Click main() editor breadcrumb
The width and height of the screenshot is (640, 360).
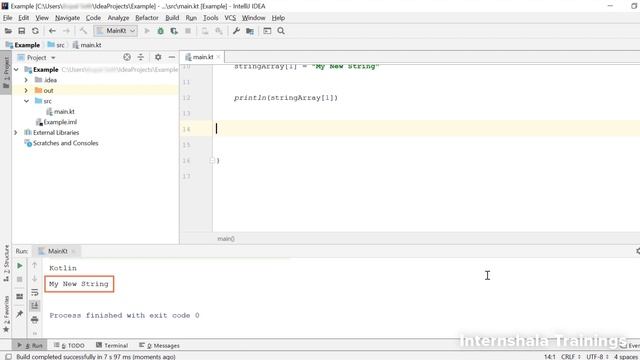click(x=226, y=239)
